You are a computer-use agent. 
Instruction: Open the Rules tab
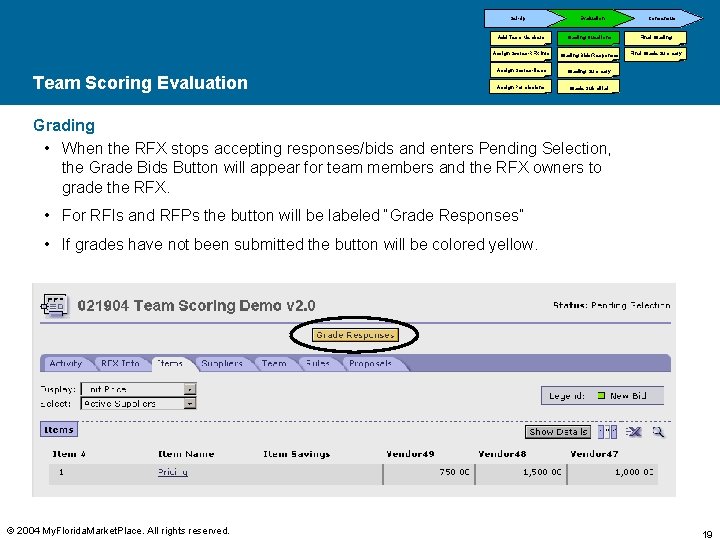[x=318, y=363]
